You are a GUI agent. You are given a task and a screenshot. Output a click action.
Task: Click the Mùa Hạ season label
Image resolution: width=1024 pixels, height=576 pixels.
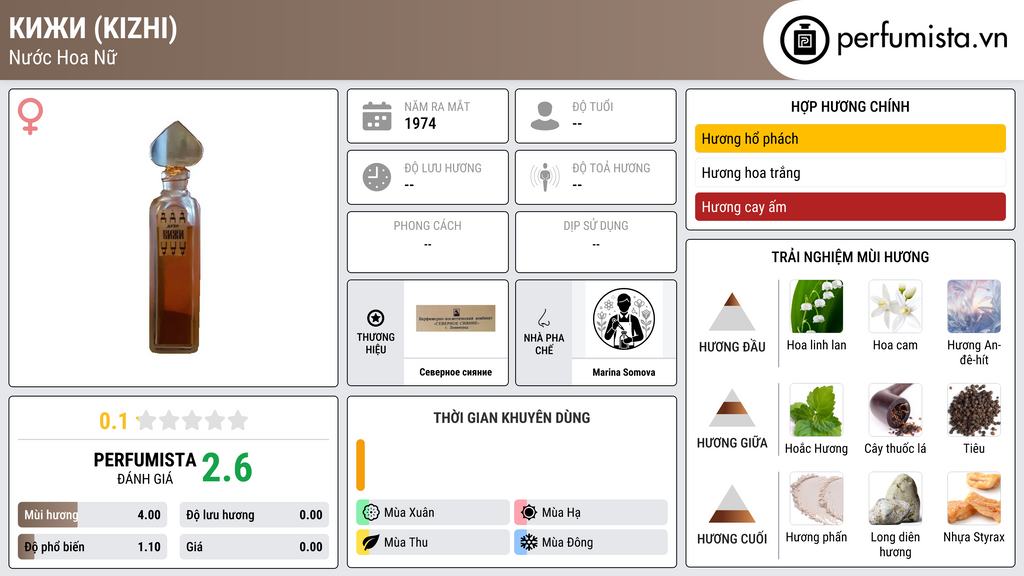click(561, 513)
